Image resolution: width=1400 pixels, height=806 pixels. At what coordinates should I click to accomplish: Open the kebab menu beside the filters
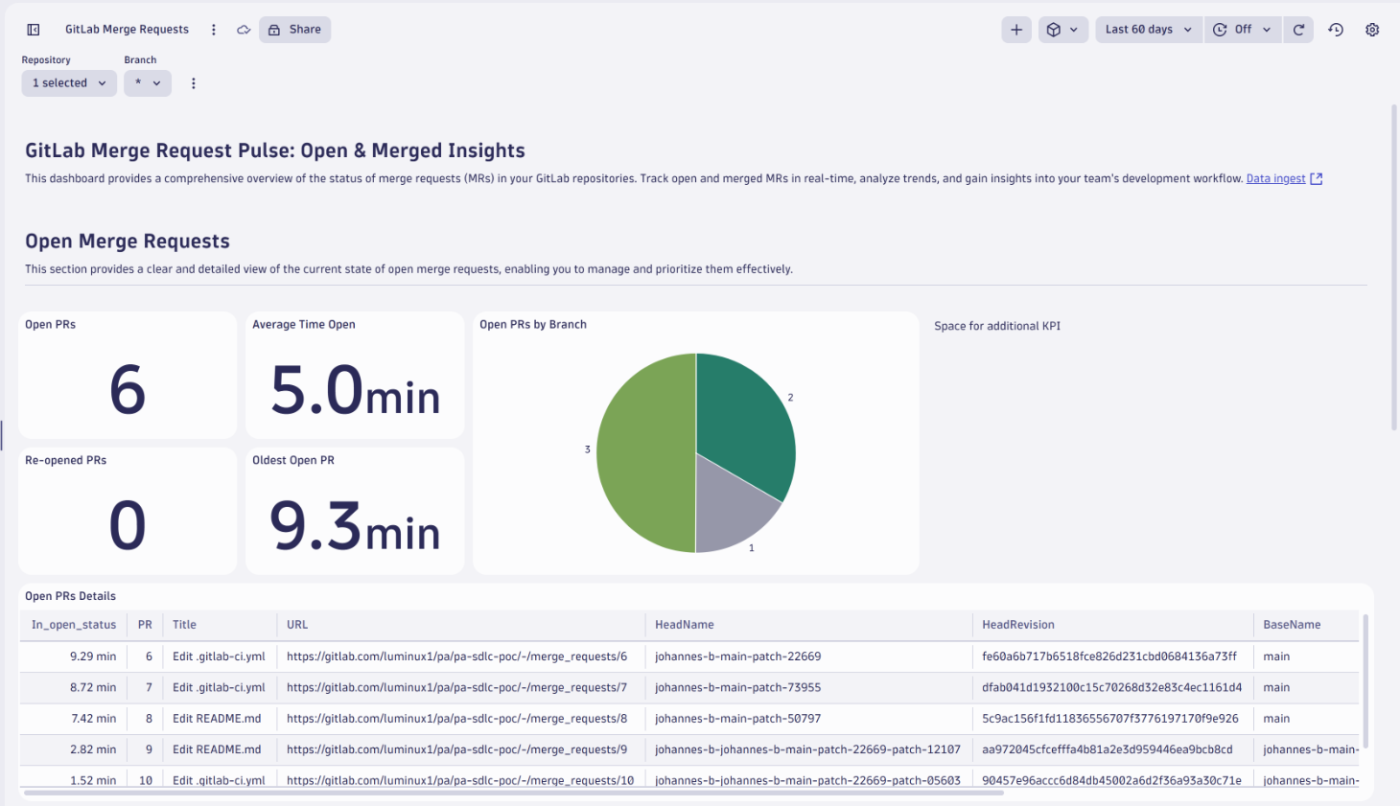193,83
